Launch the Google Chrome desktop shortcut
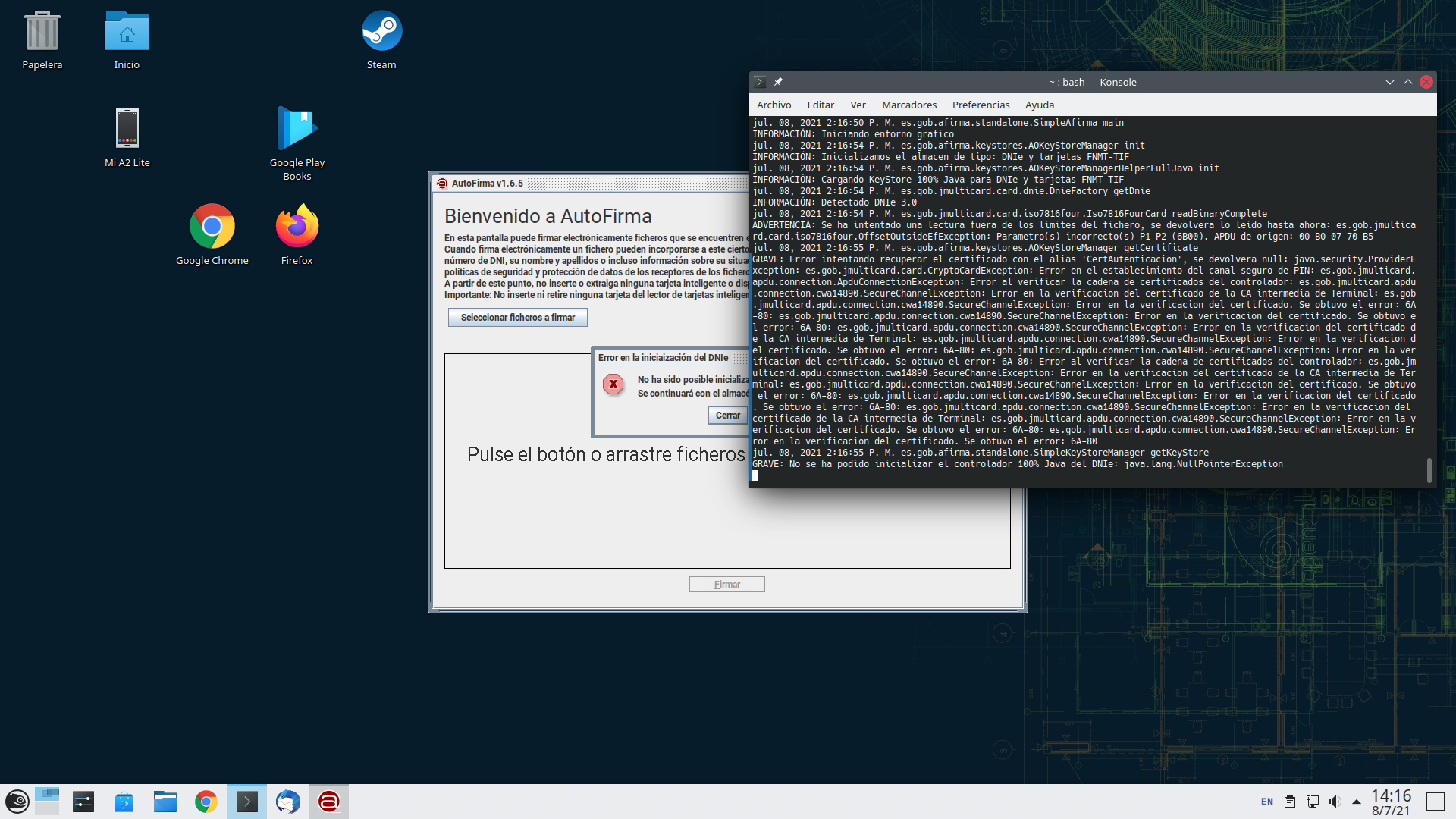 [x=212, y=226]
